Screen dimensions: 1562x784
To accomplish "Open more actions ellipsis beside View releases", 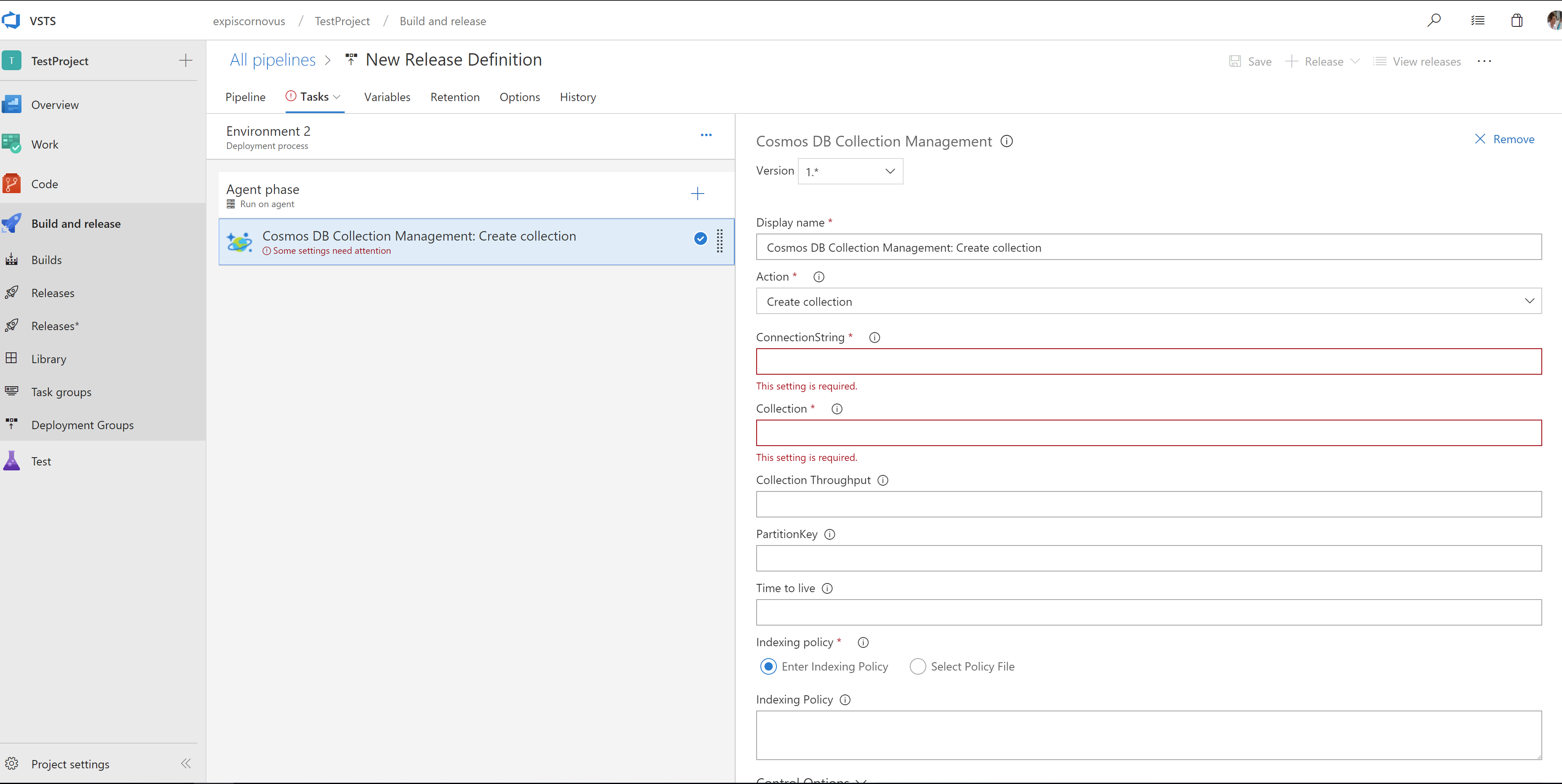I will click(1484, 61).
